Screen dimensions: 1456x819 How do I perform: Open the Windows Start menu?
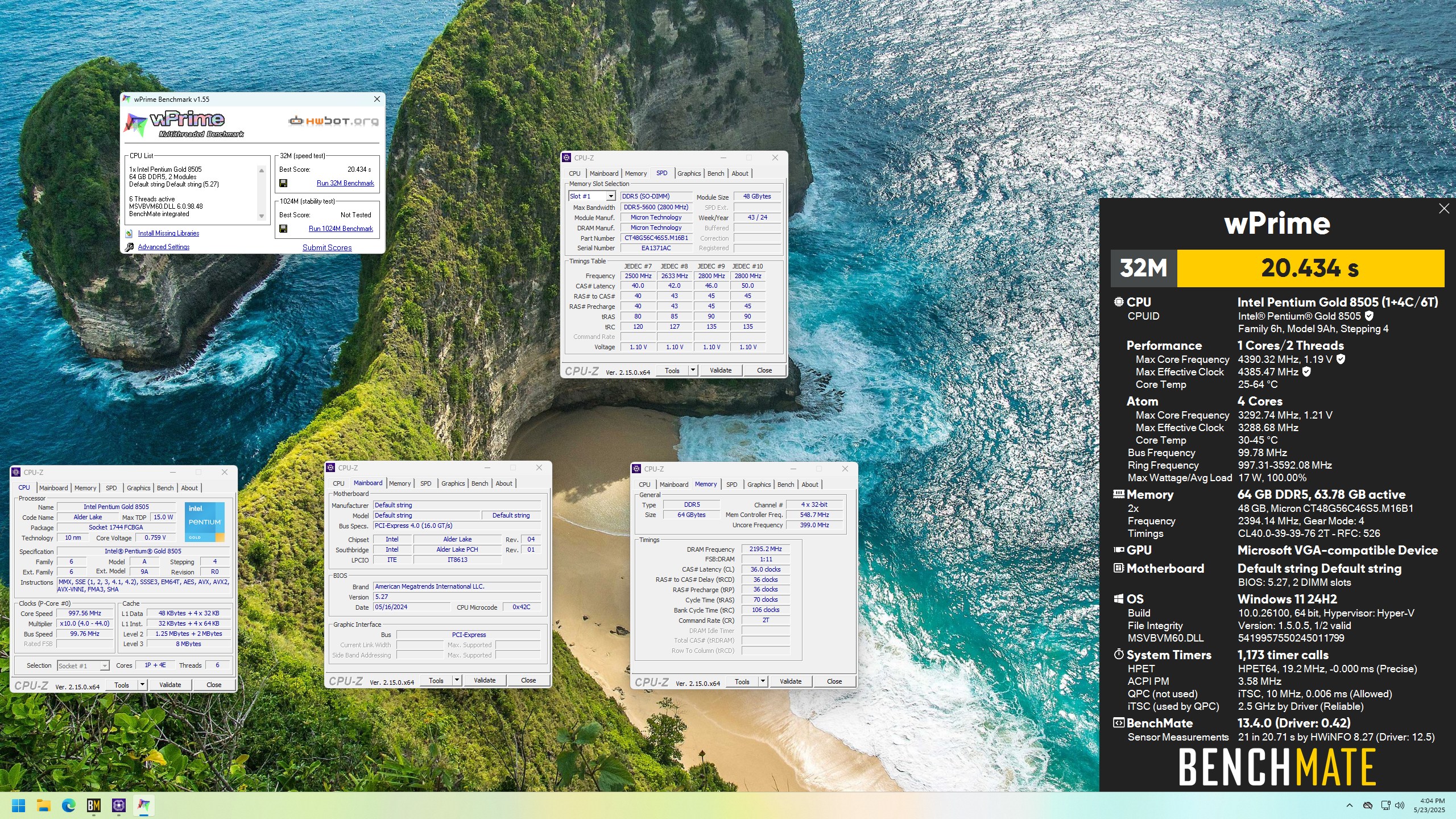[x=19, y=805]
